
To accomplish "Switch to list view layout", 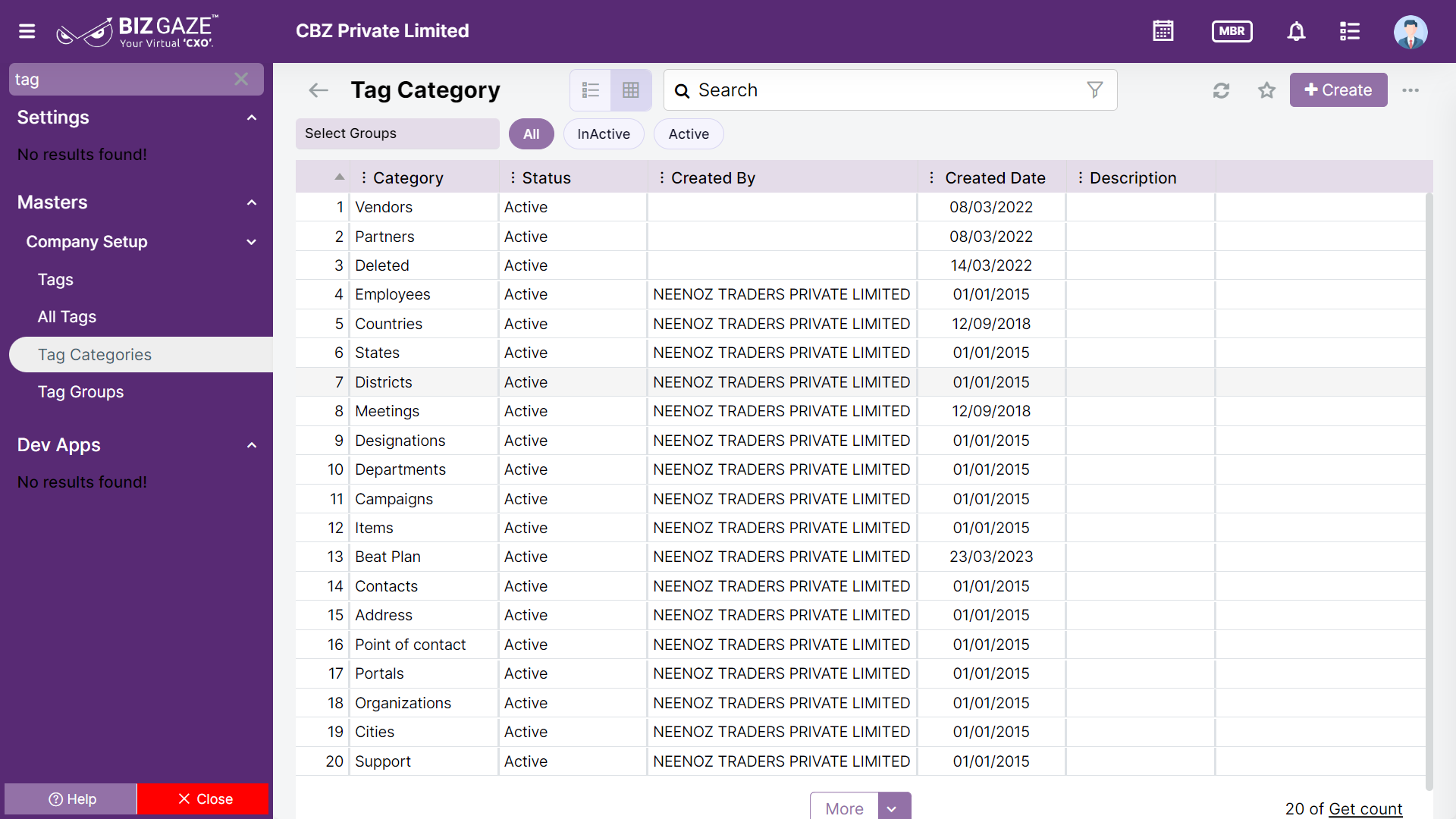I will 591,90.
